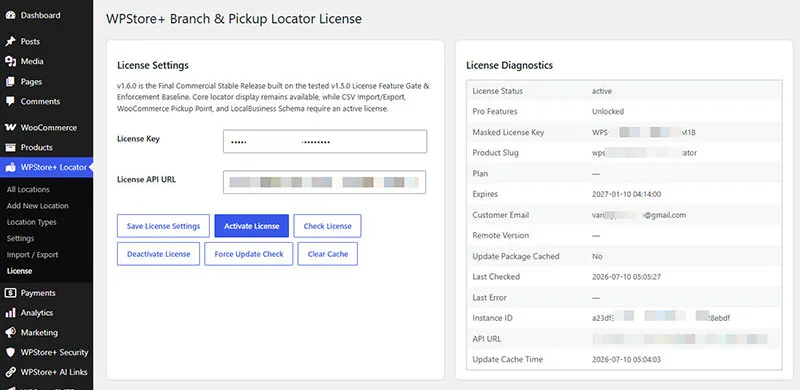Click the Instance ID value

click(x=661, y=318)
